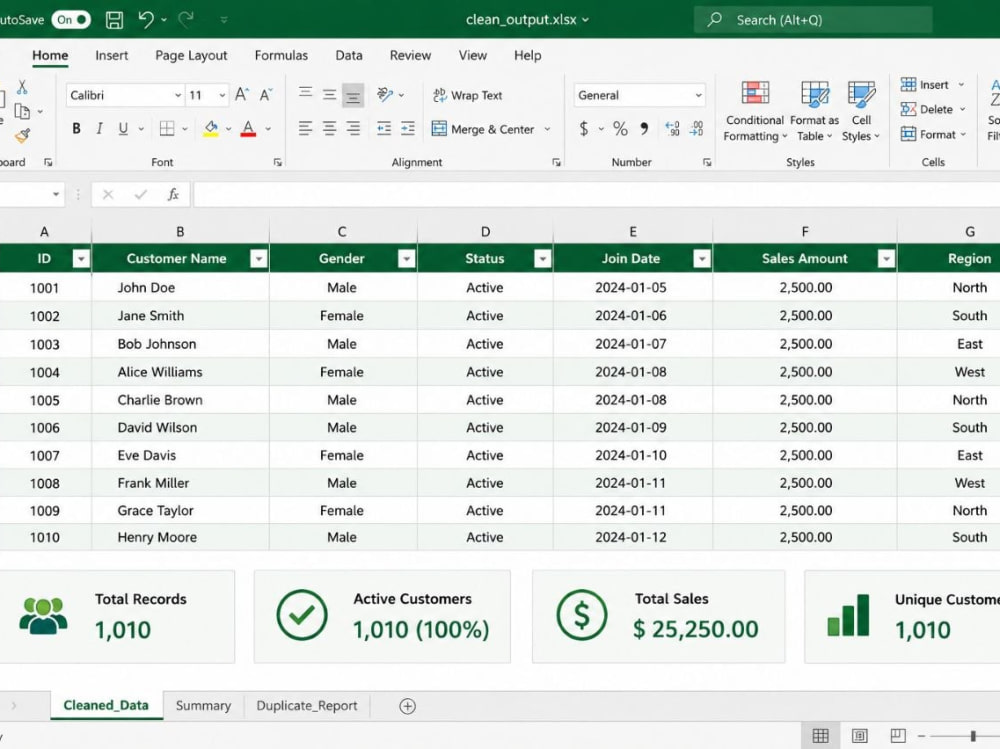Click the Middle Align icon
The width and height of the screenshot is (1000, 749).
click(329, 95)
